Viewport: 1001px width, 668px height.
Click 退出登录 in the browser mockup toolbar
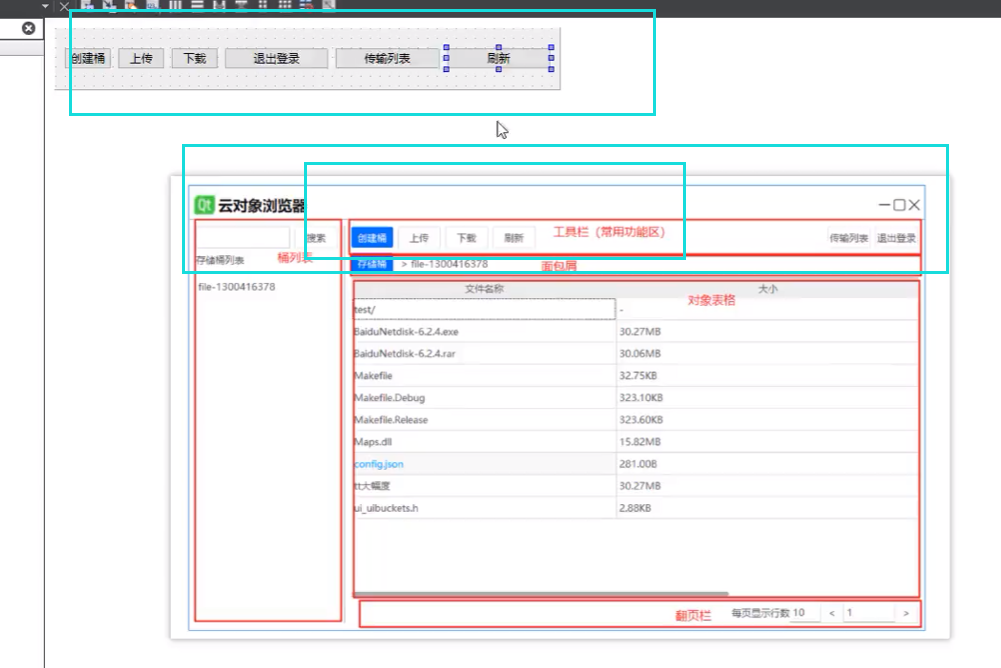pos(896,238)
